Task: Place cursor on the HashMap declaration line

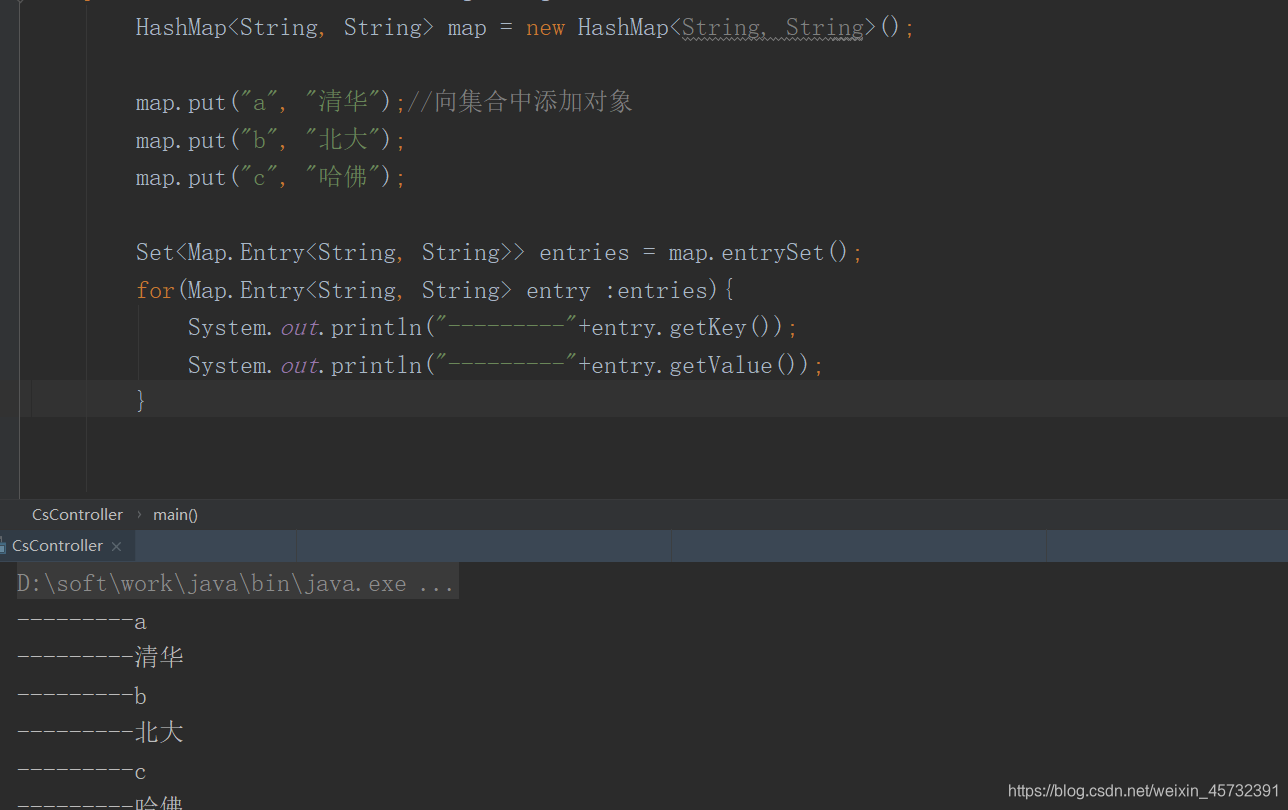Action: click(x=525, y=28)
